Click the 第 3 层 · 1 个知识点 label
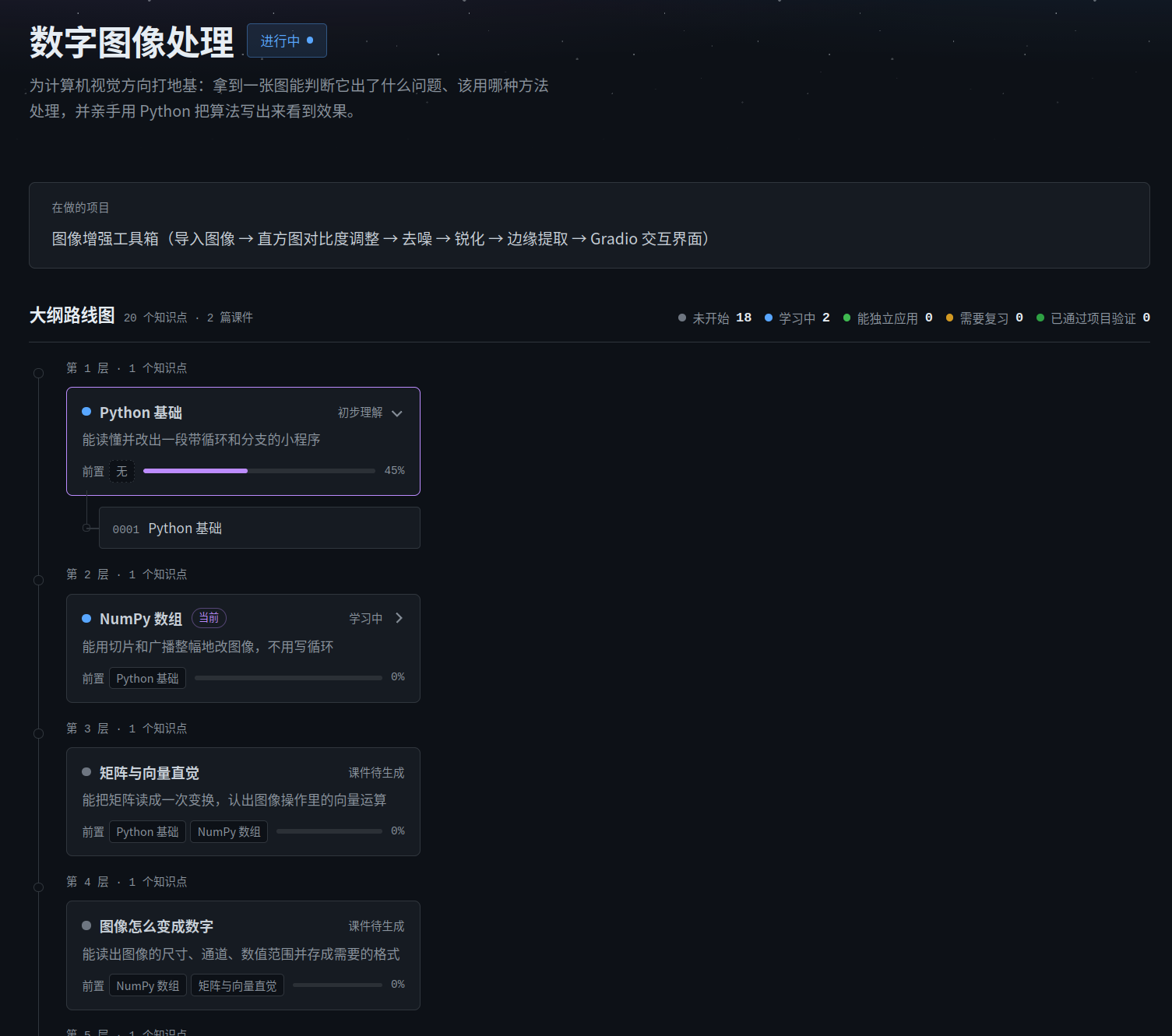1172x1036 pixels. [126, 729]
